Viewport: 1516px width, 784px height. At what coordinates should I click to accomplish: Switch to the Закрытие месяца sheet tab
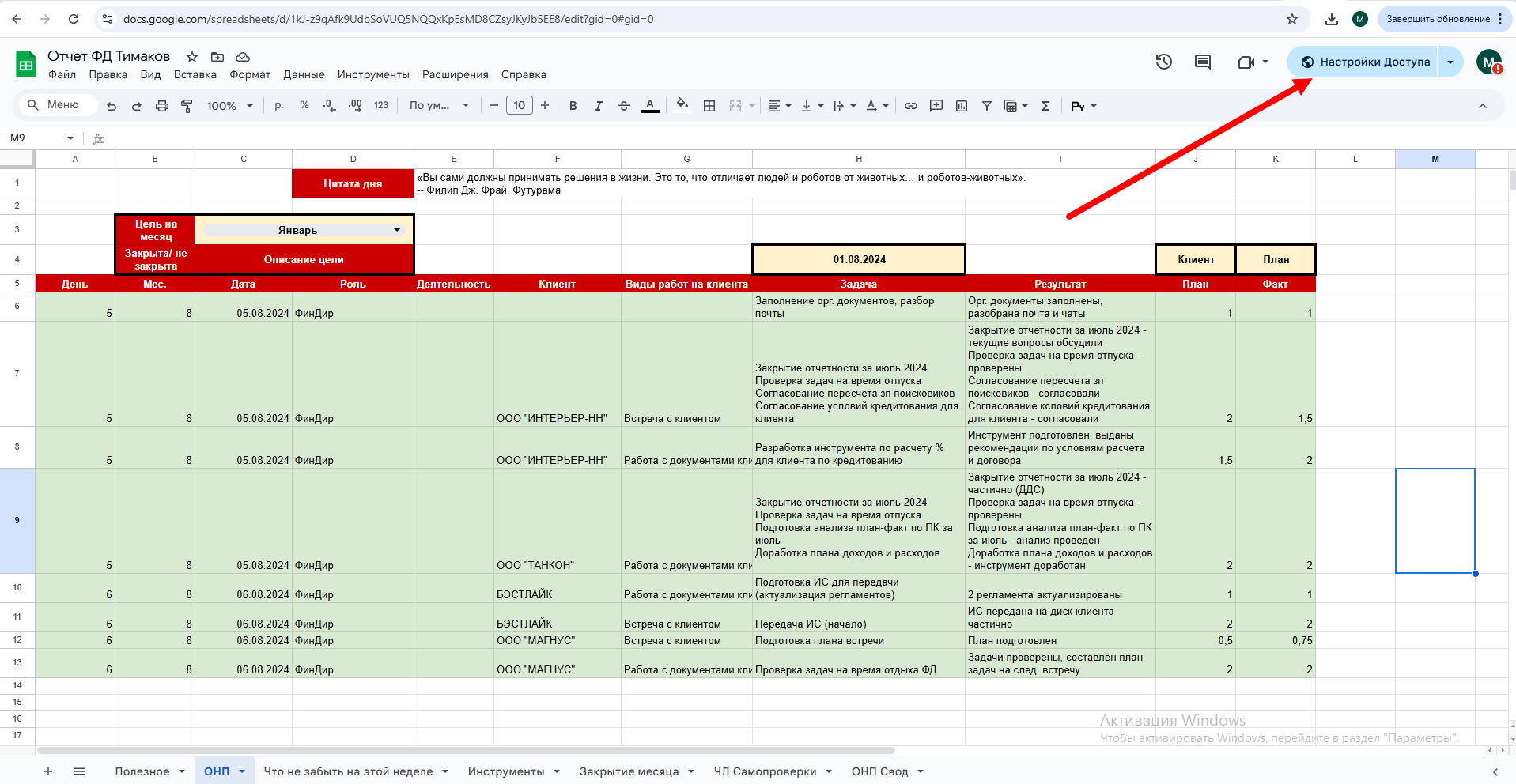pyautogui.click(x=629, y=771)
